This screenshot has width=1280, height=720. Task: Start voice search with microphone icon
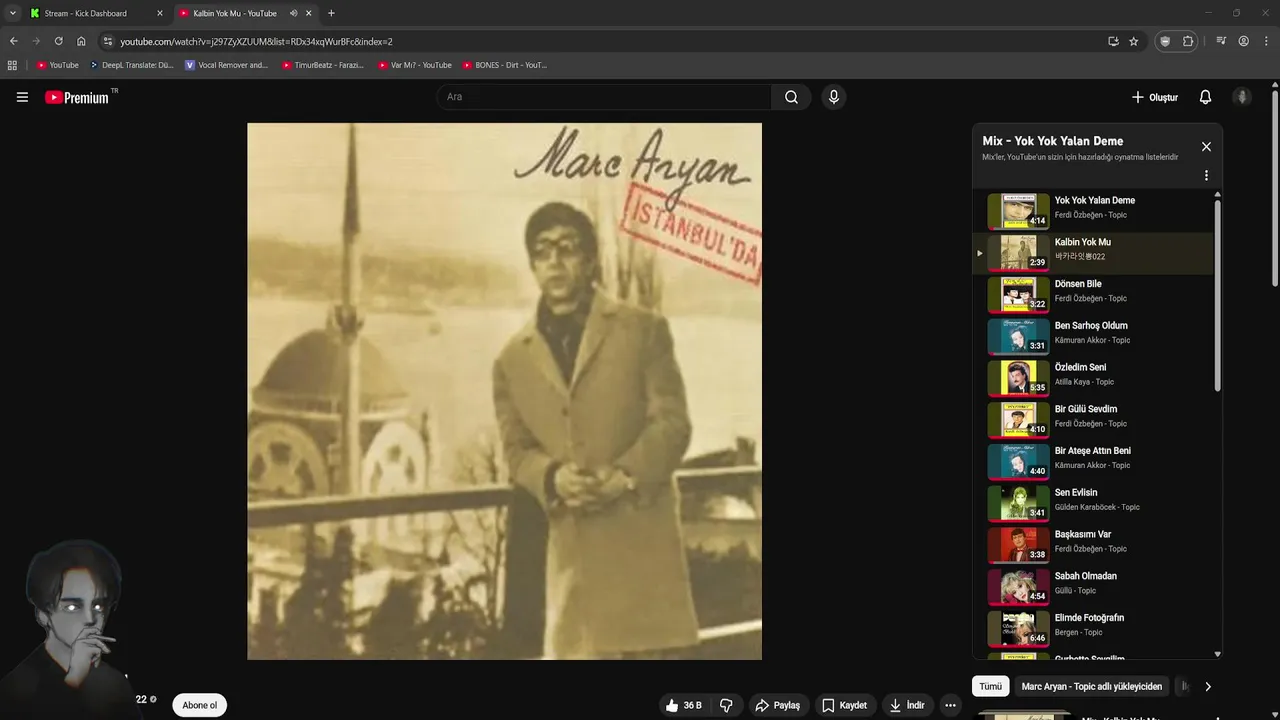(833, 97)
